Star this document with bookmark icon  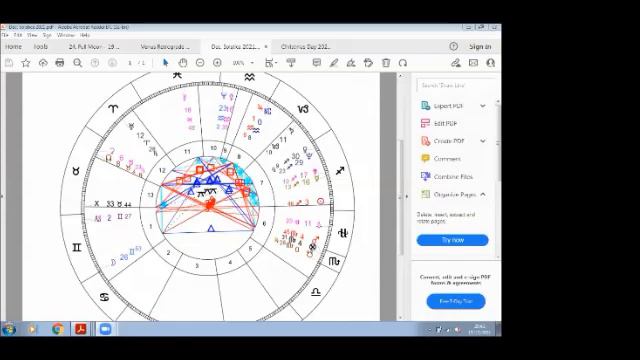click(26, 63)
